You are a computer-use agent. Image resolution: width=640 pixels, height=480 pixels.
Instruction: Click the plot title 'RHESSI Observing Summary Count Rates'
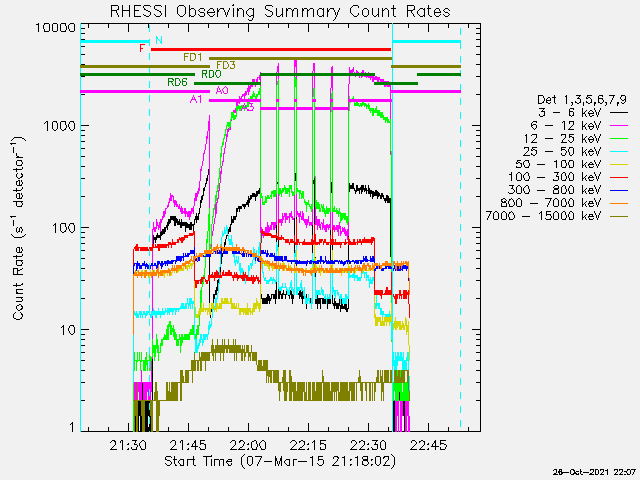click(x=280, y=11)
